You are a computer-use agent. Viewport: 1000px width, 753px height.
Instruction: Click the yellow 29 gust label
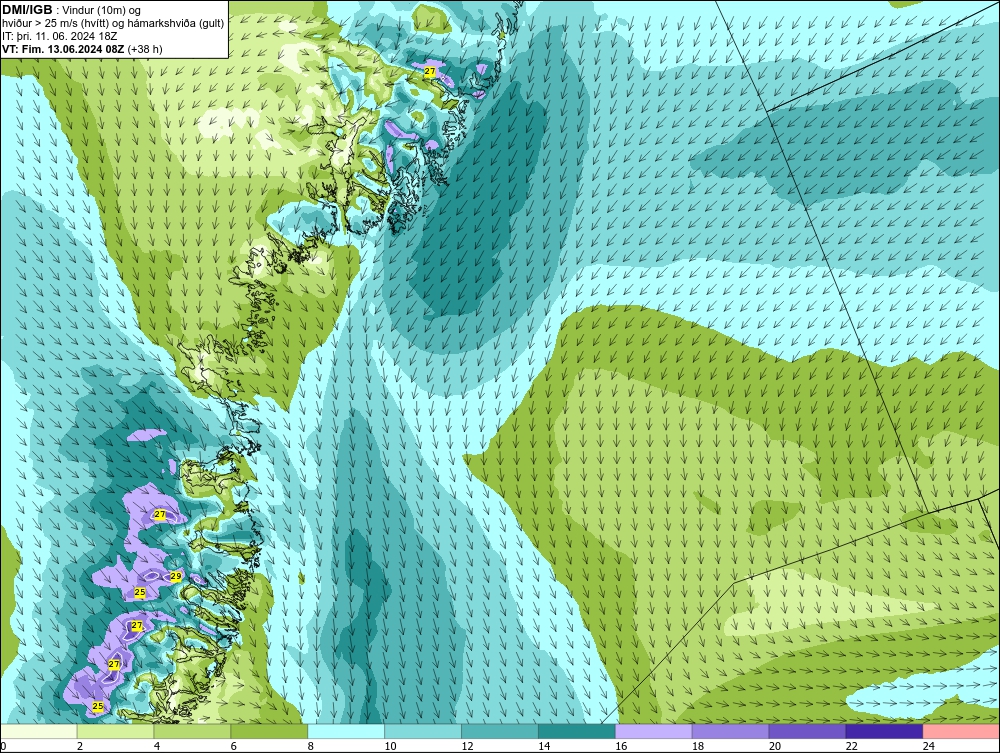[x=176, y=576]
